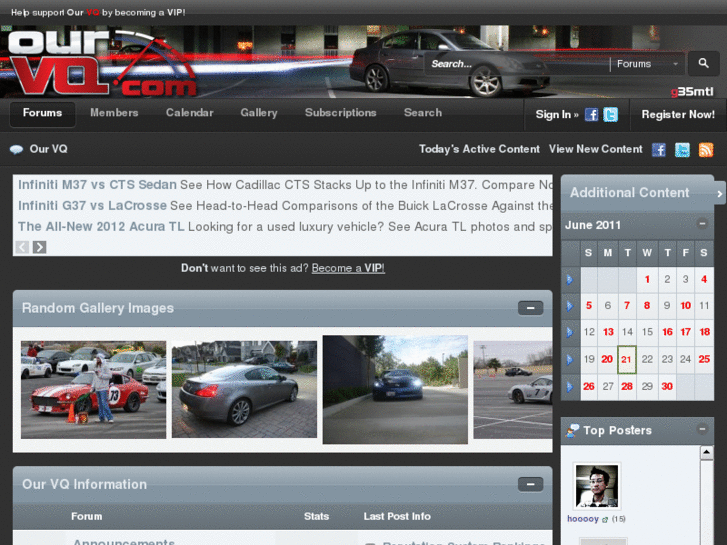Open the hooooy profile link
727x545 pixels.
tap(583, 519)
